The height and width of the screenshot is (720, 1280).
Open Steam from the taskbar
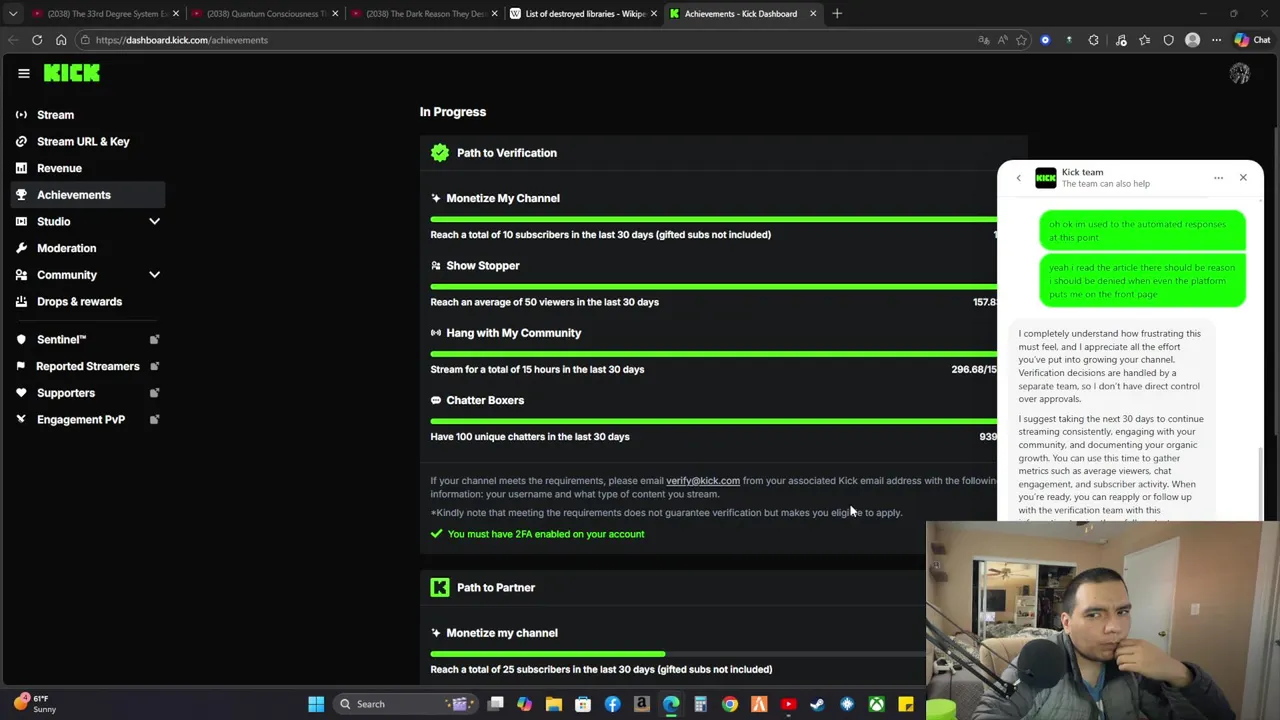pos(817,704)
